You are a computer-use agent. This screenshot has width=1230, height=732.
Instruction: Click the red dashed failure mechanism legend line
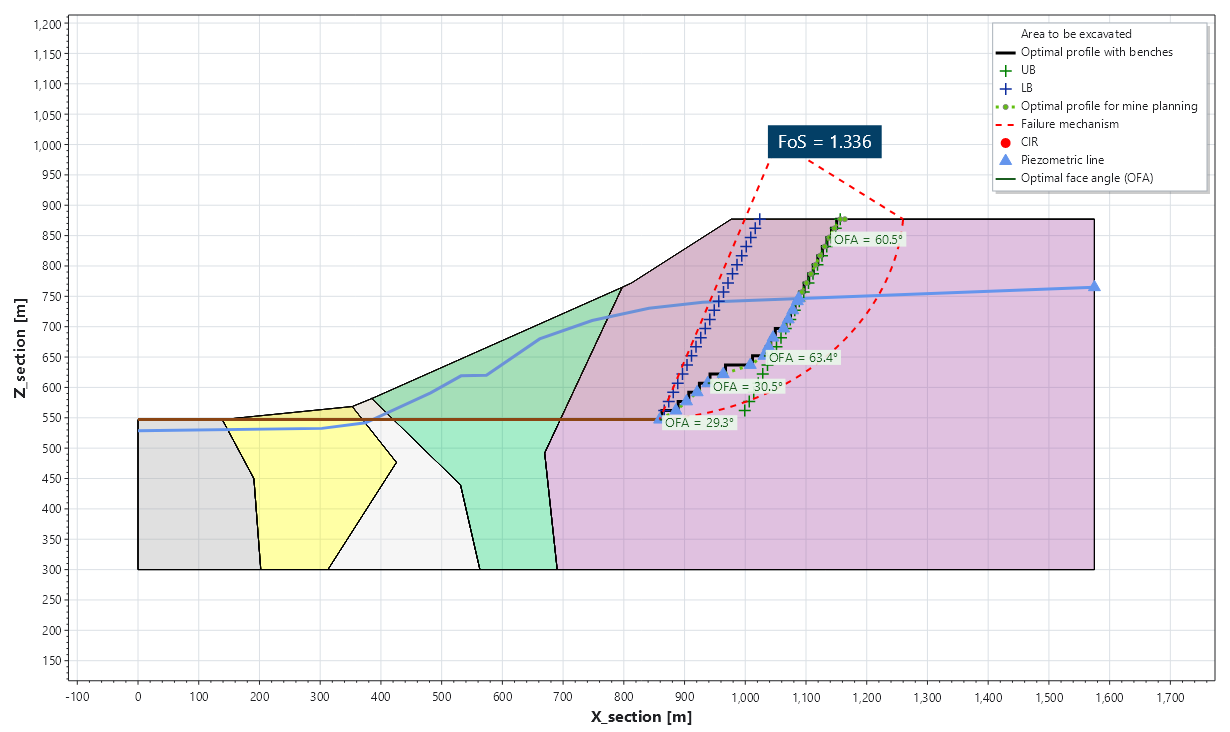(1007, 124)
